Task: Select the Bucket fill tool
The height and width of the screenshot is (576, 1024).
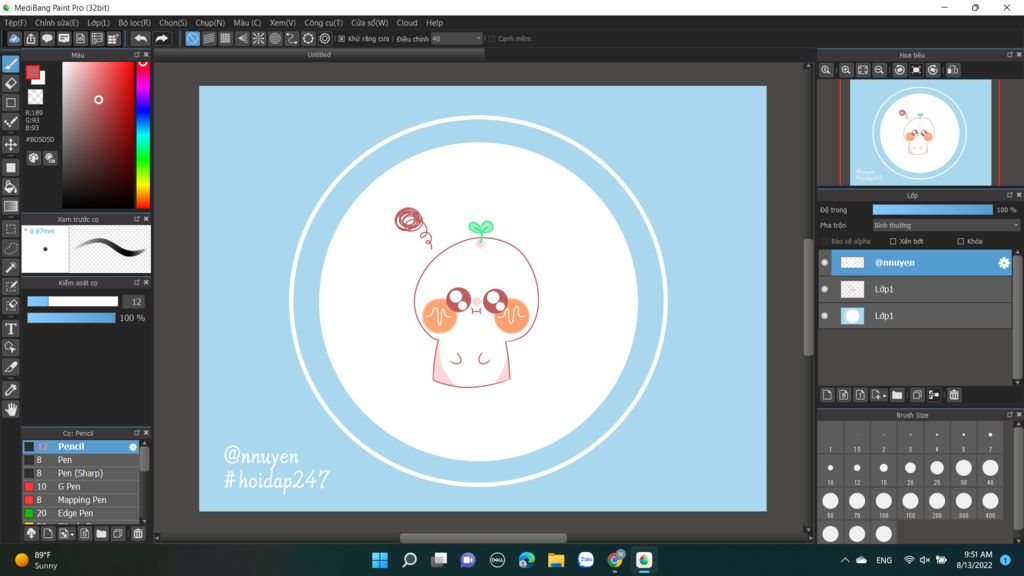Action: (10, 187)
